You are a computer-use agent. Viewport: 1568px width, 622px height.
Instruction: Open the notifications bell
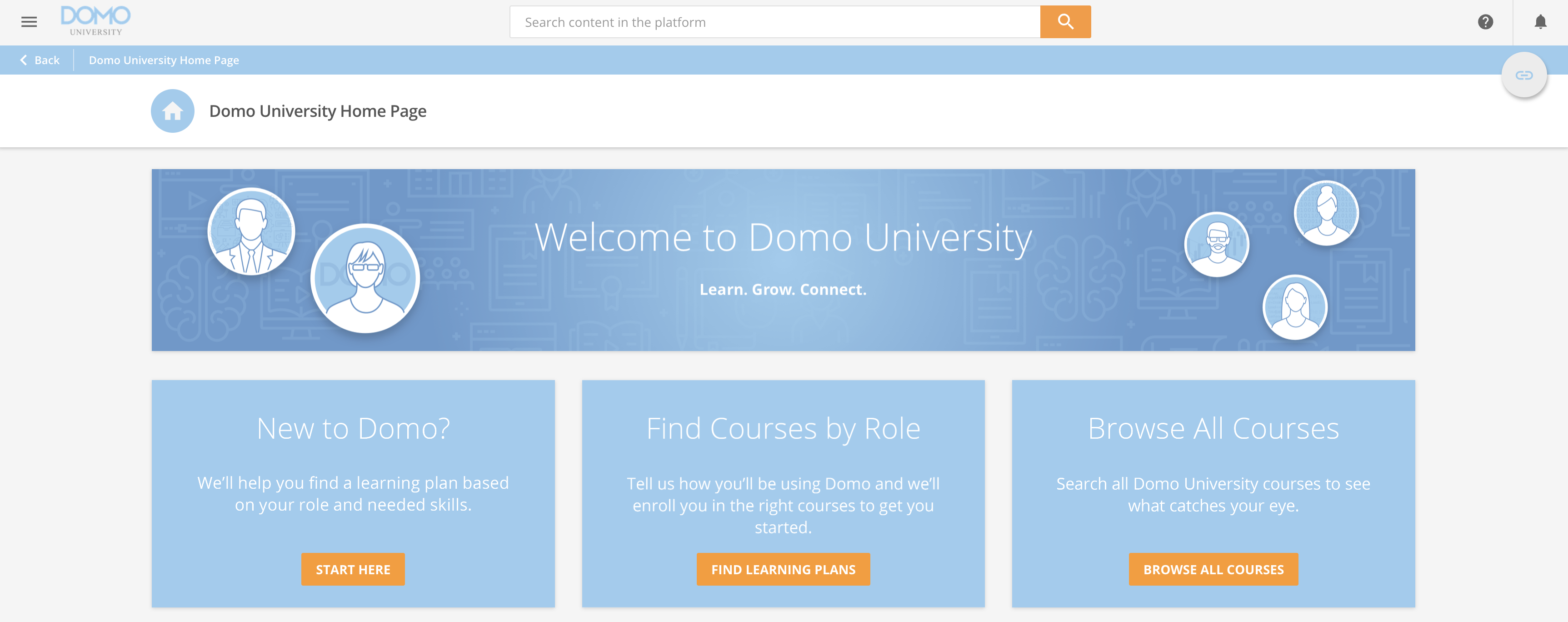click(1541, 22)
